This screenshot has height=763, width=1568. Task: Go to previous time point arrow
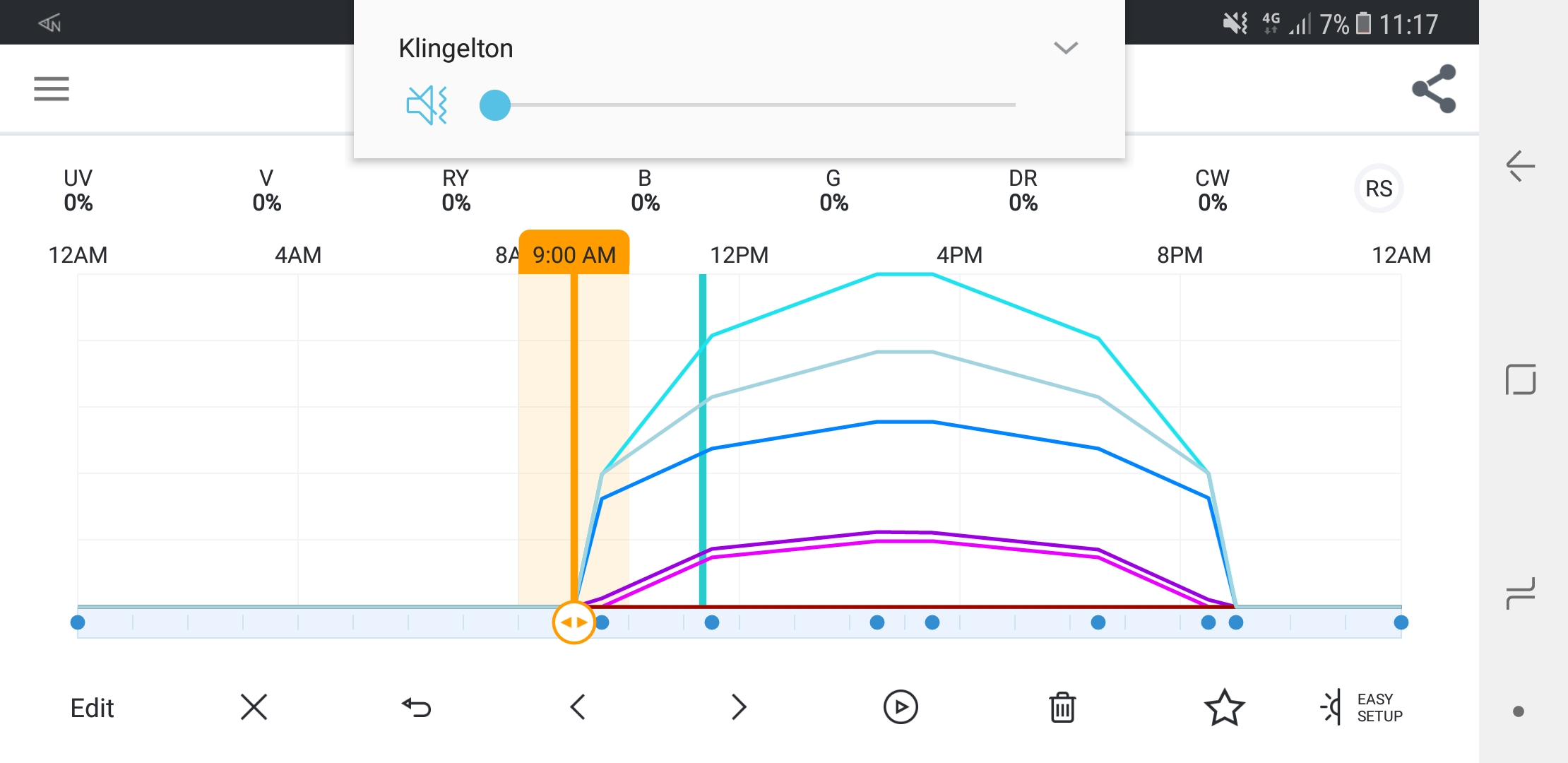tap(578, 707)
